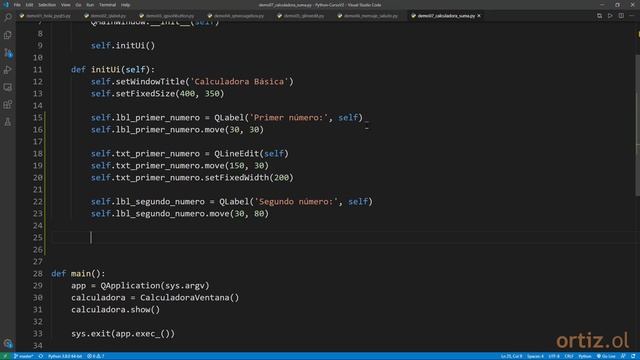Open the Extensions view
640x360 pixels.
click(x=8, y=104)
